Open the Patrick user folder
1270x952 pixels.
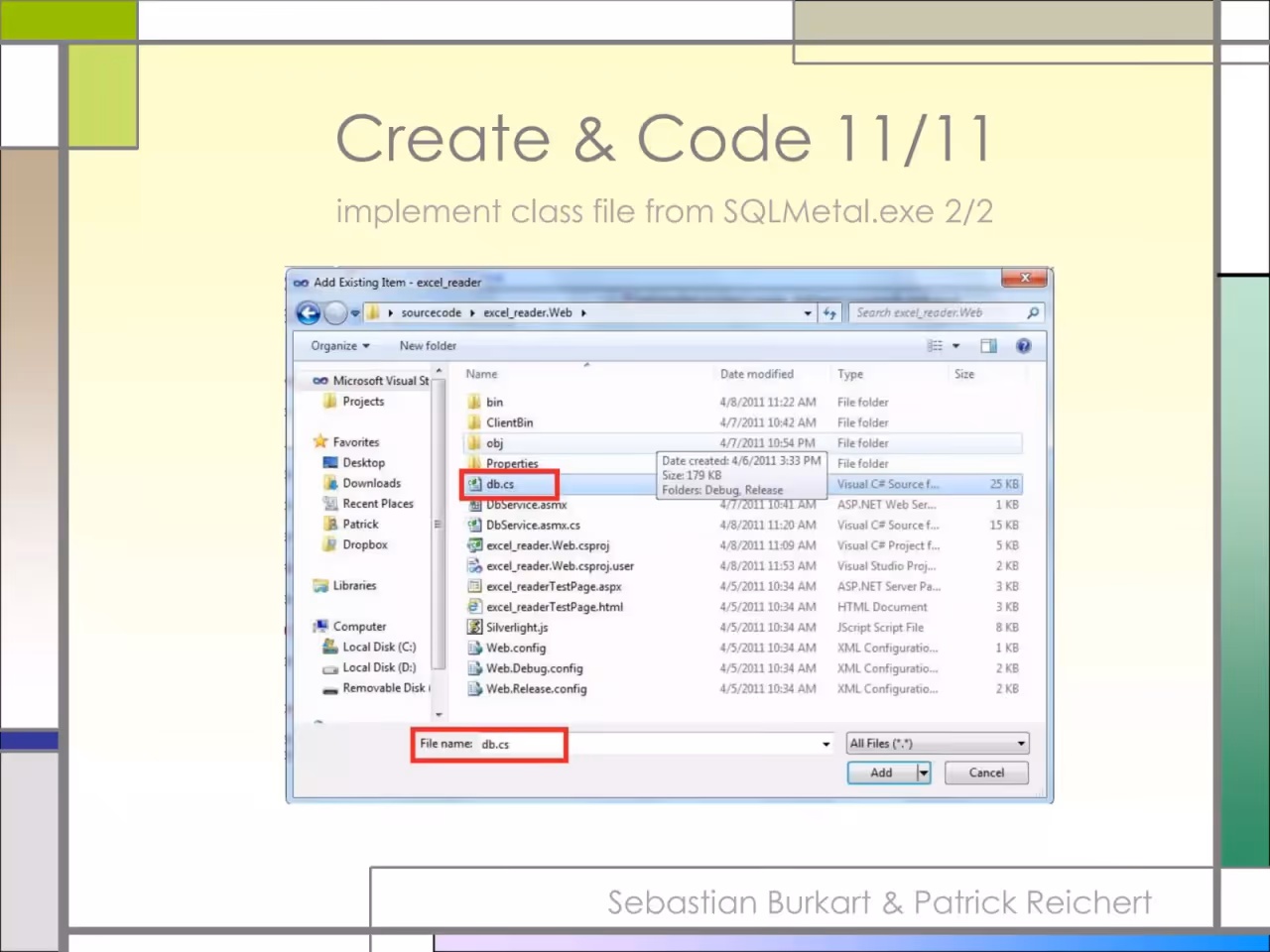pyautogui.click(x=351, y=525)
